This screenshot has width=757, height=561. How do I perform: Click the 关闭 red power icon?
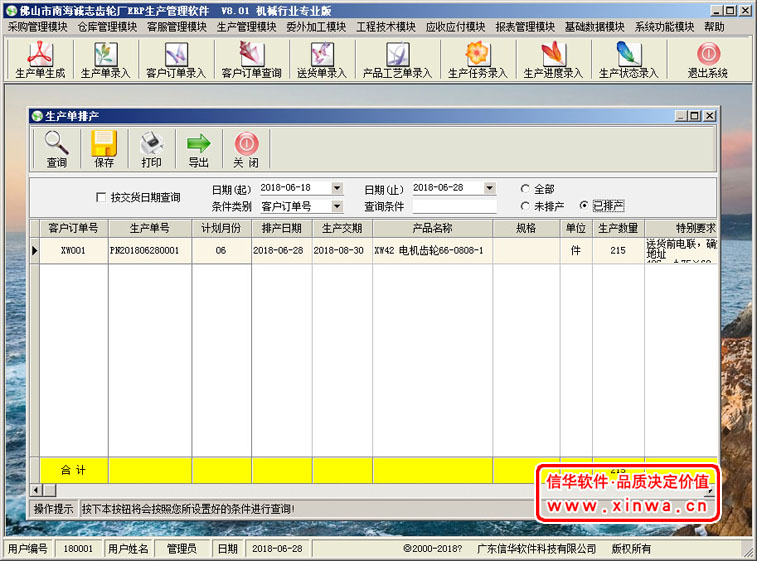[x=246, y=149]
